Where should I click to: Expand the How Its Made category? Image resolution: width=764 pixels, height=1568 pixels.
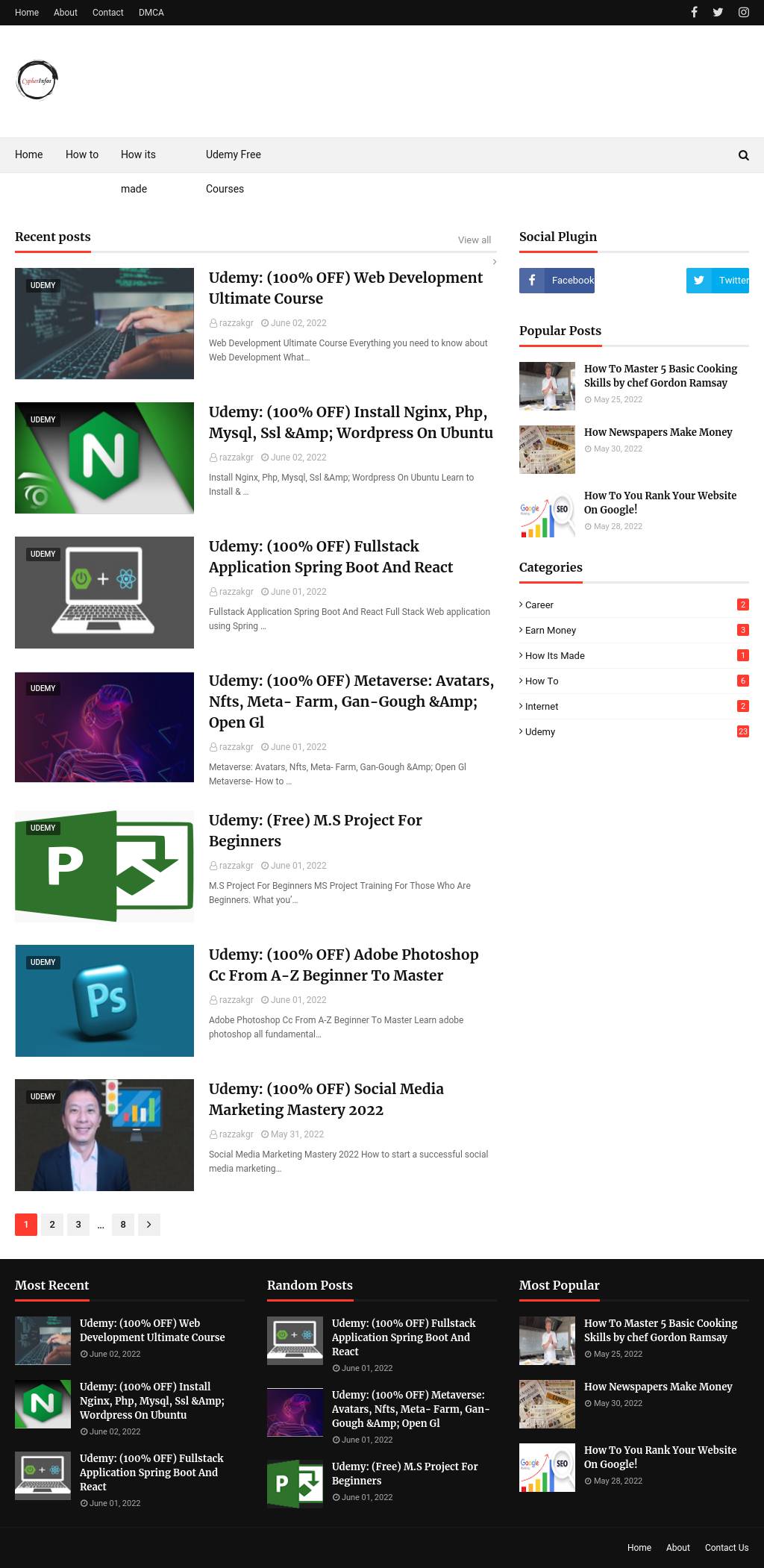(554, 656)
